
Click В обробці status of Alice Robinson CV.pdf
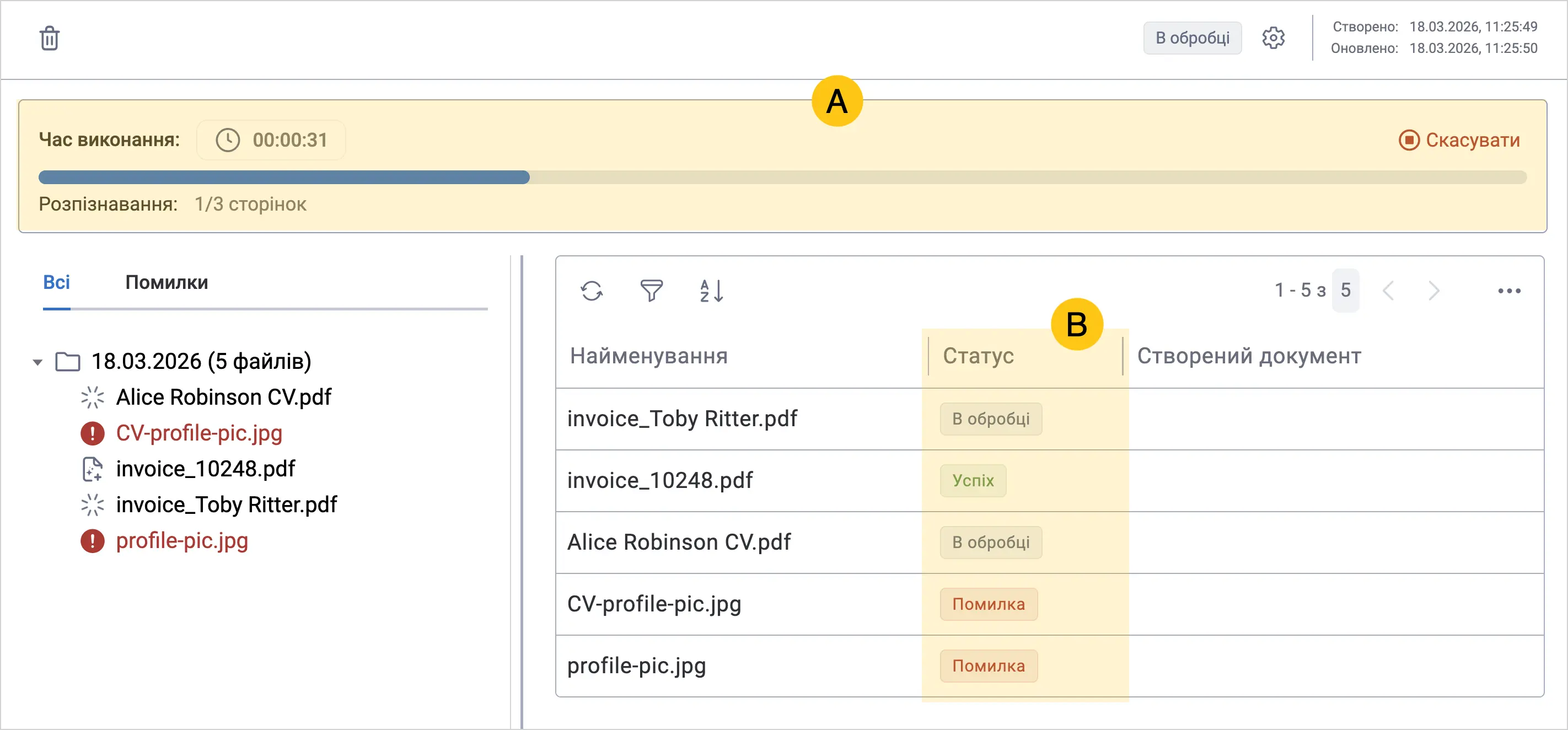click(991, 542)
